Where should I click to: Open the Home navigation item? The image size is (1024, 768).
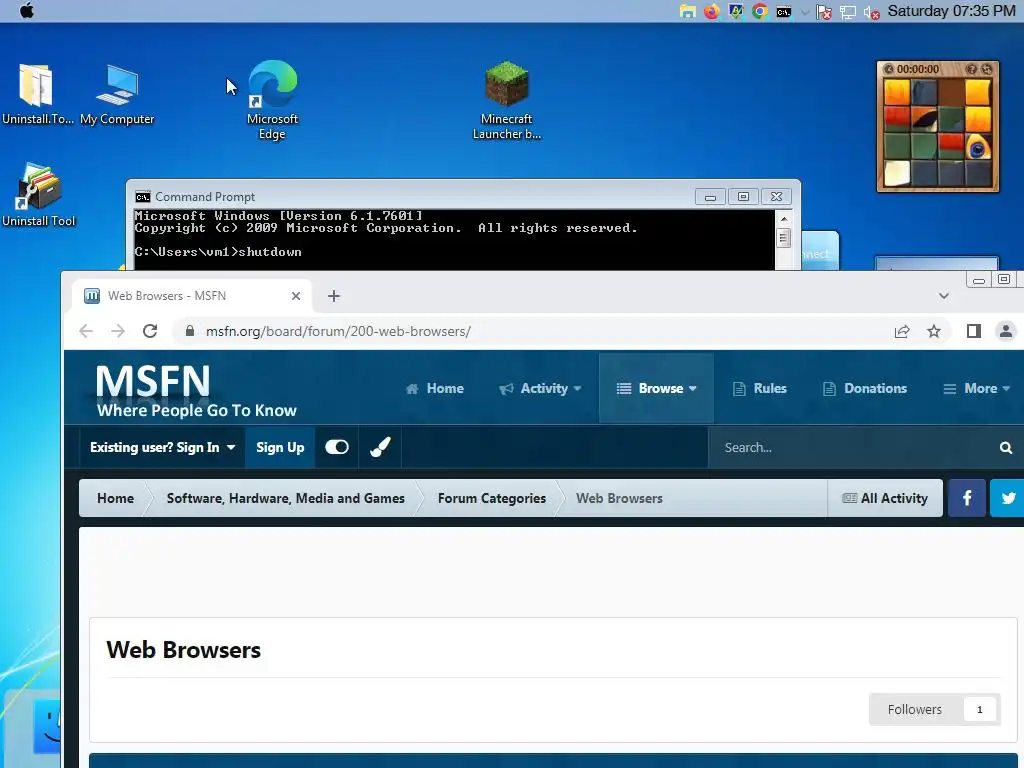point(435,389)
